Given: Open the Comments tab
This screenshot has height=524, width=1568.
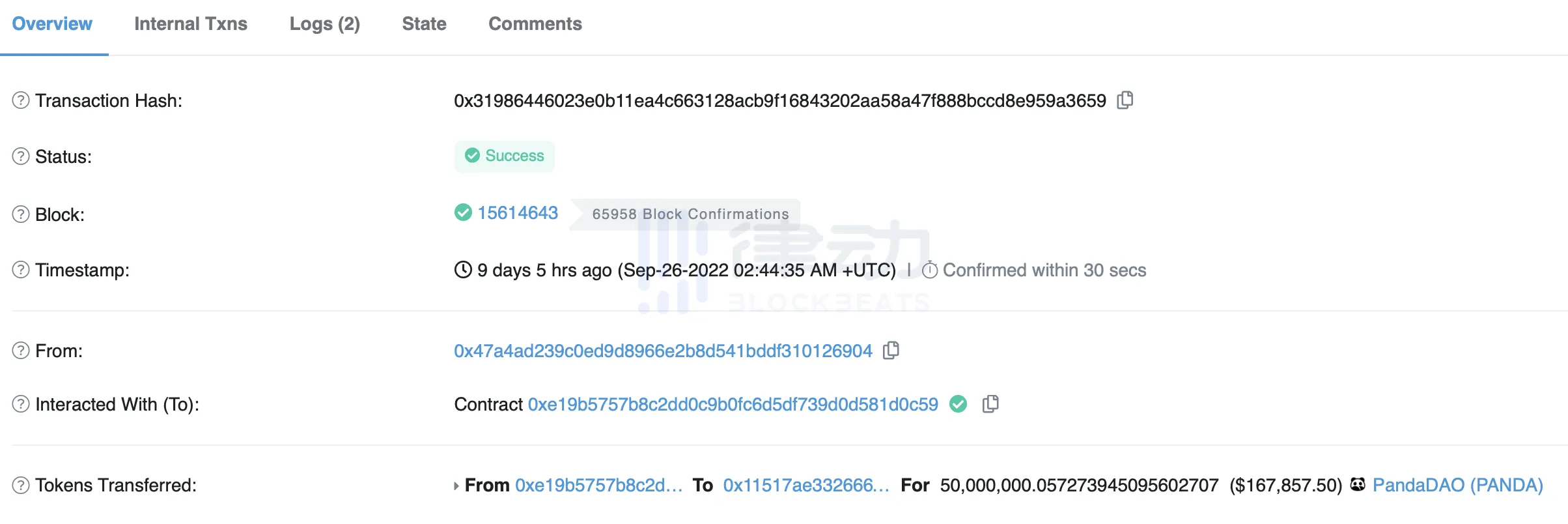Looking at the screenshot, I should pos(535,24).
